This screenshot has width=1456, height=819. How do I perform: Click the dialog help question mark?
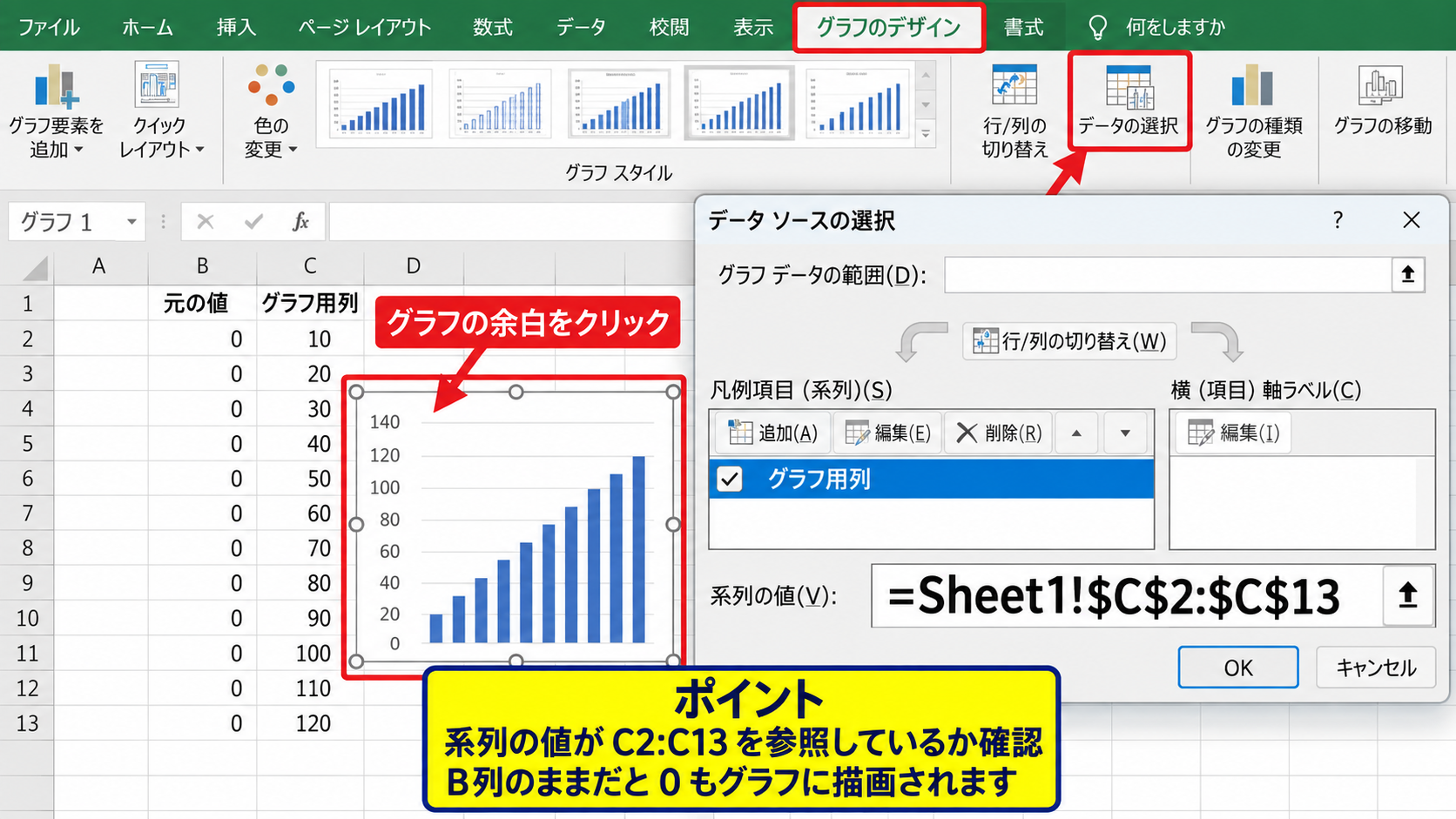point(1338,220)
